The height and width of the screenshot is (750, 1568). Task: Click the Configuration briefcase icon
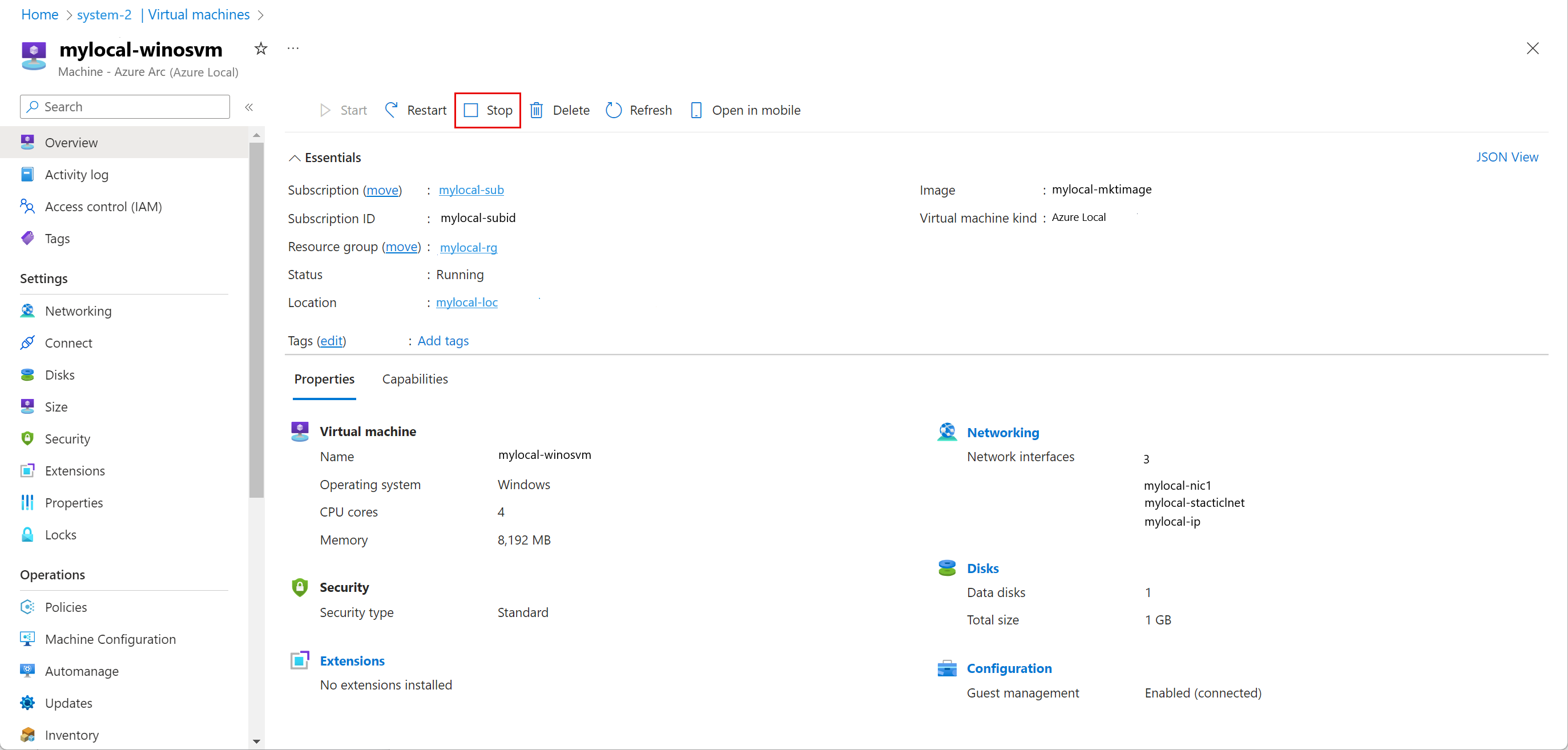pos(946,668)
